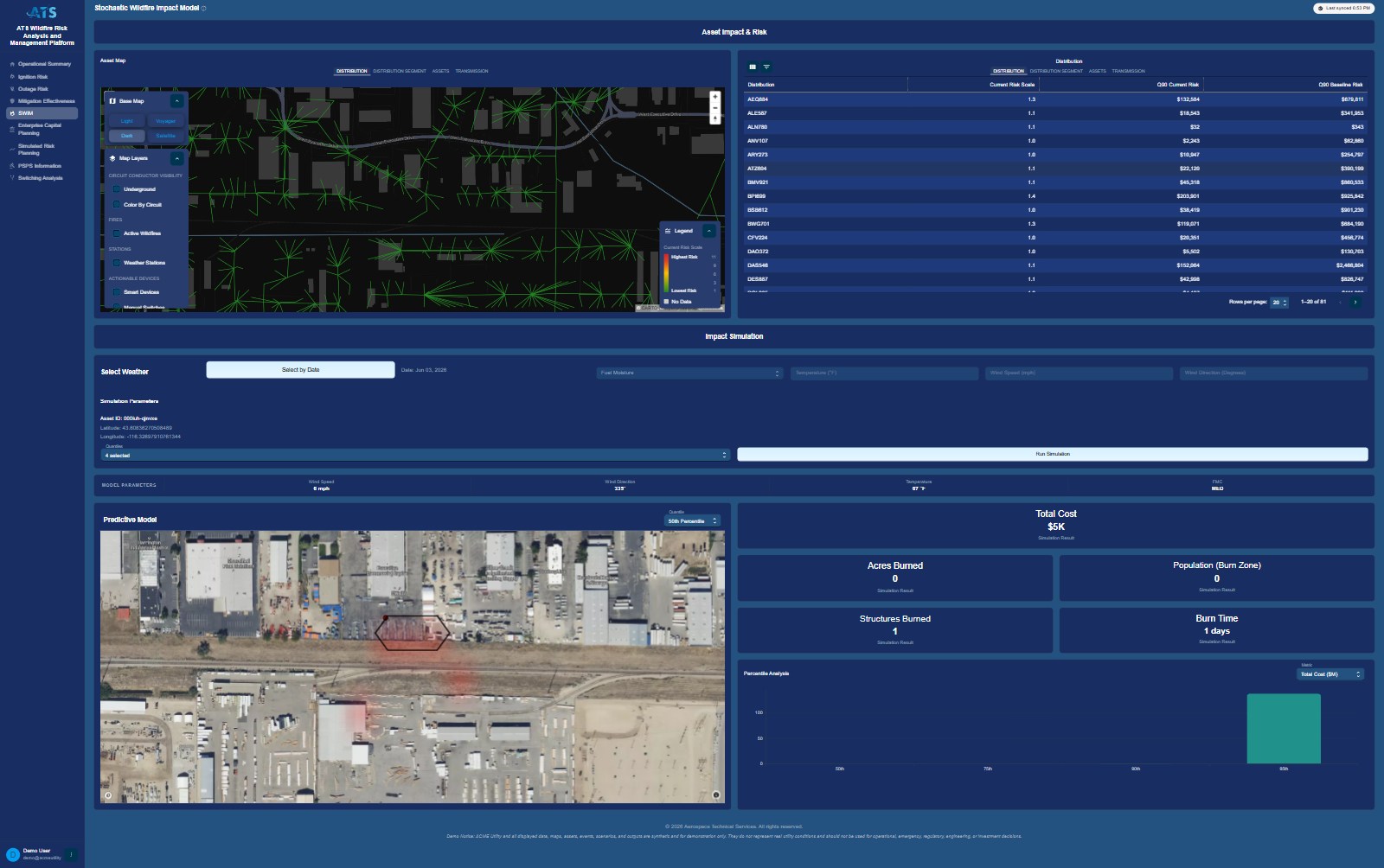The image size is (1384, 868).
Task: Sort by the Current Risk Scale column header
Action: tap(1012, 85)
